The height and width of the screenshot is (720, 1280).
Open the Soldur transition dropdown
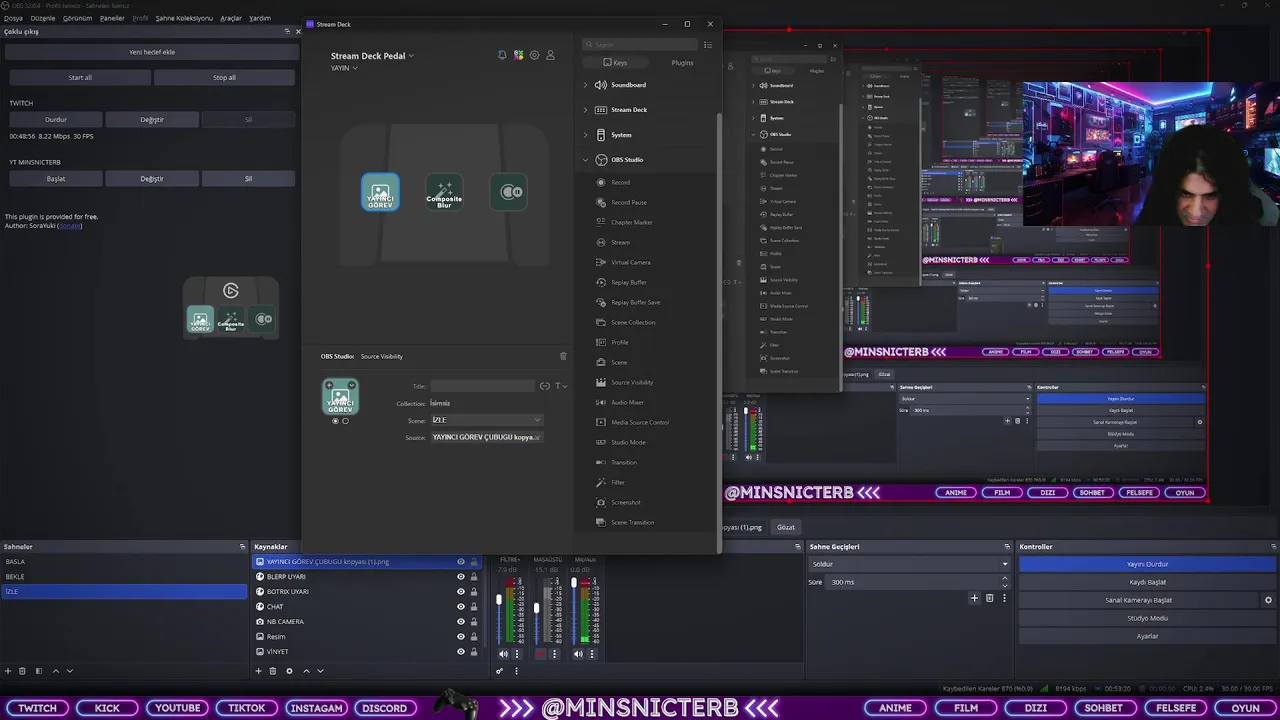(x=909, y=564)
